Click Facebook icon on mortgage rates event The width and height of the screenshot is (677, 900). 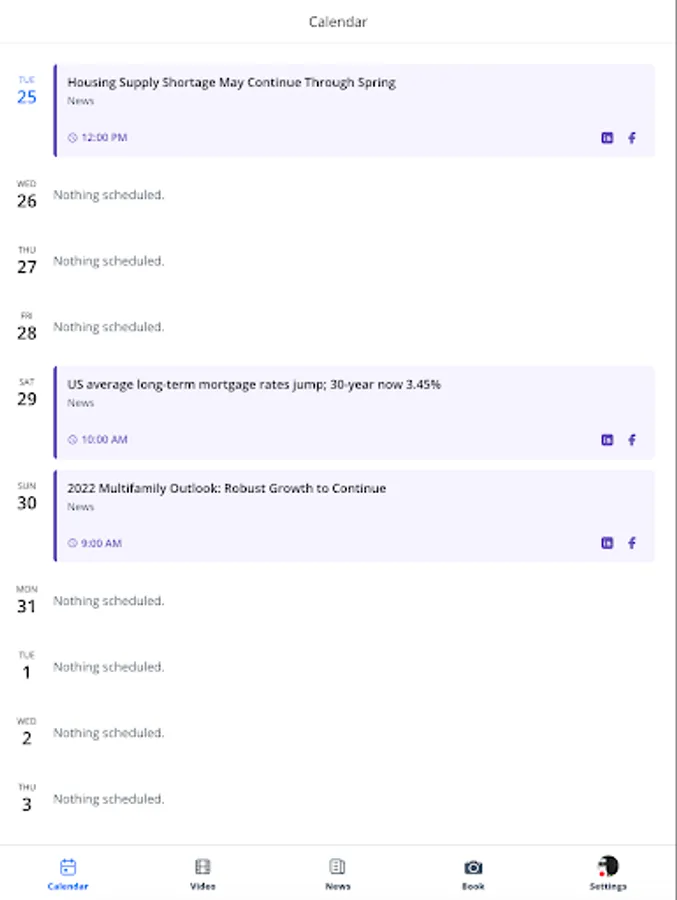click(632, 439)
